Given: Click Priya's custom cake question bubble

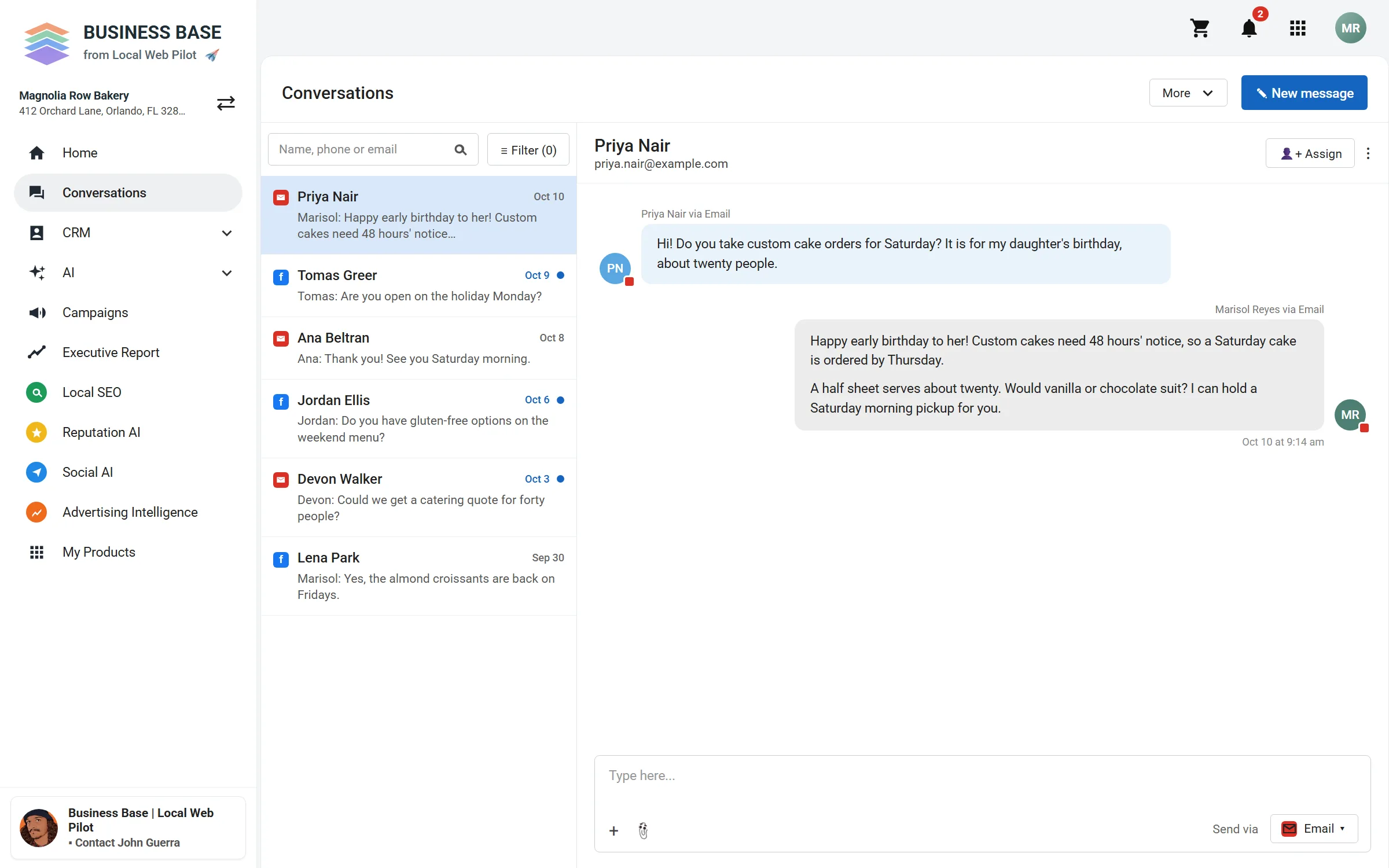Looking at the screenshot, I should (905, 253).
